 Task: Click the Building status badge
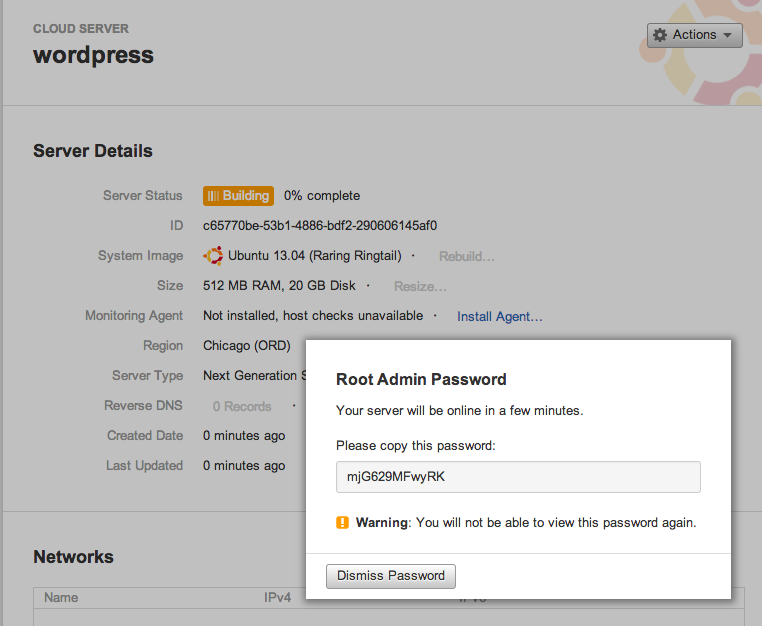click(x=238, y=196)
